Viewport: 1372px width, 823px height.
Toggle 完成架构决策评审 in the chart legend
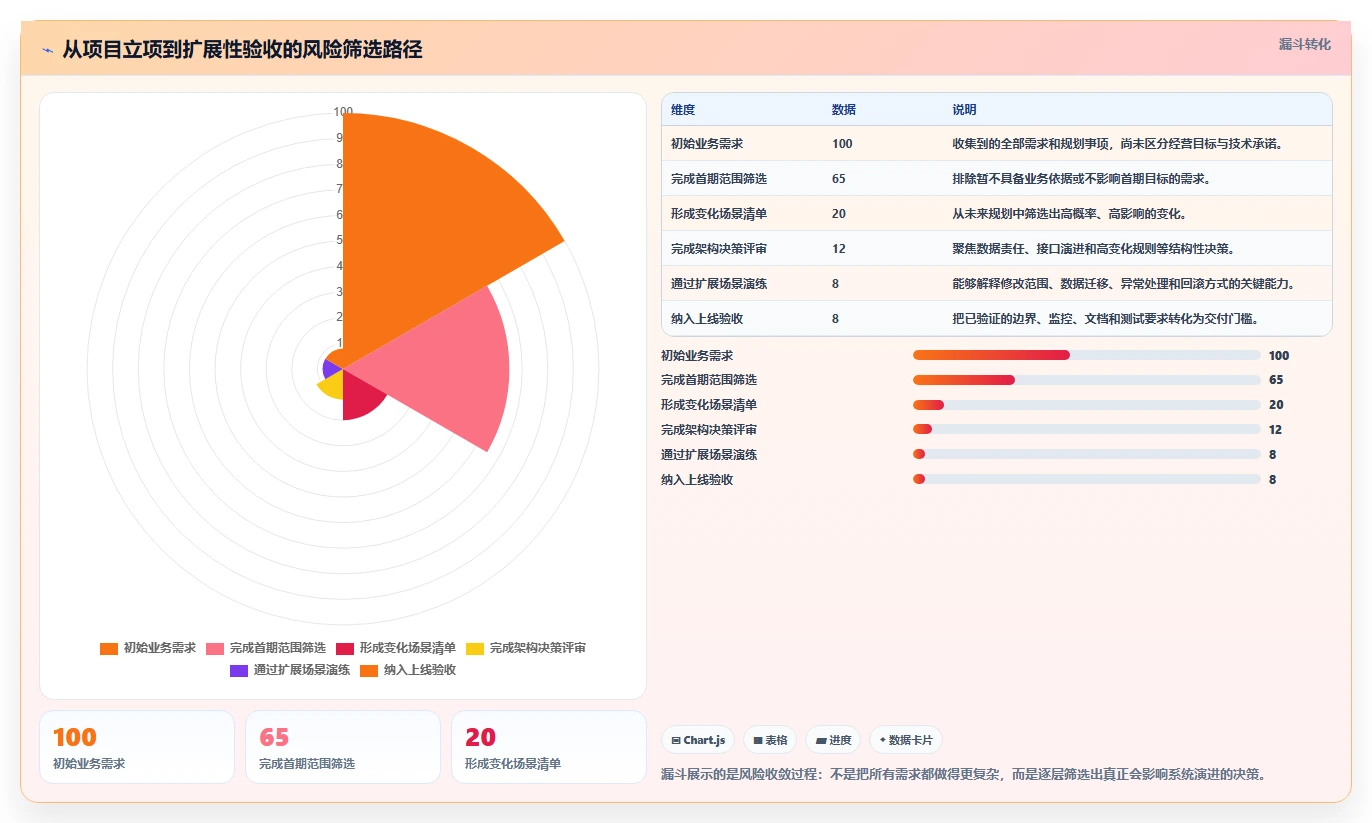(526, 648)
